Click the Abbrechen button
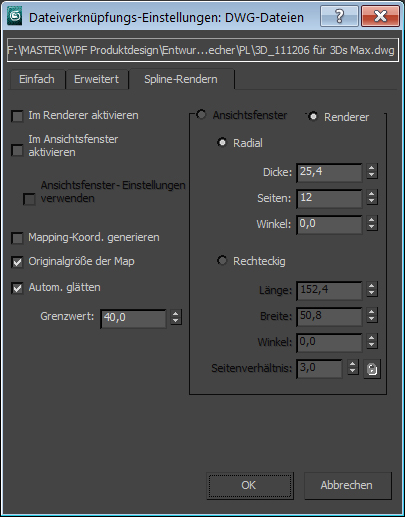This screenshot has height=517, width=405. 347,485
